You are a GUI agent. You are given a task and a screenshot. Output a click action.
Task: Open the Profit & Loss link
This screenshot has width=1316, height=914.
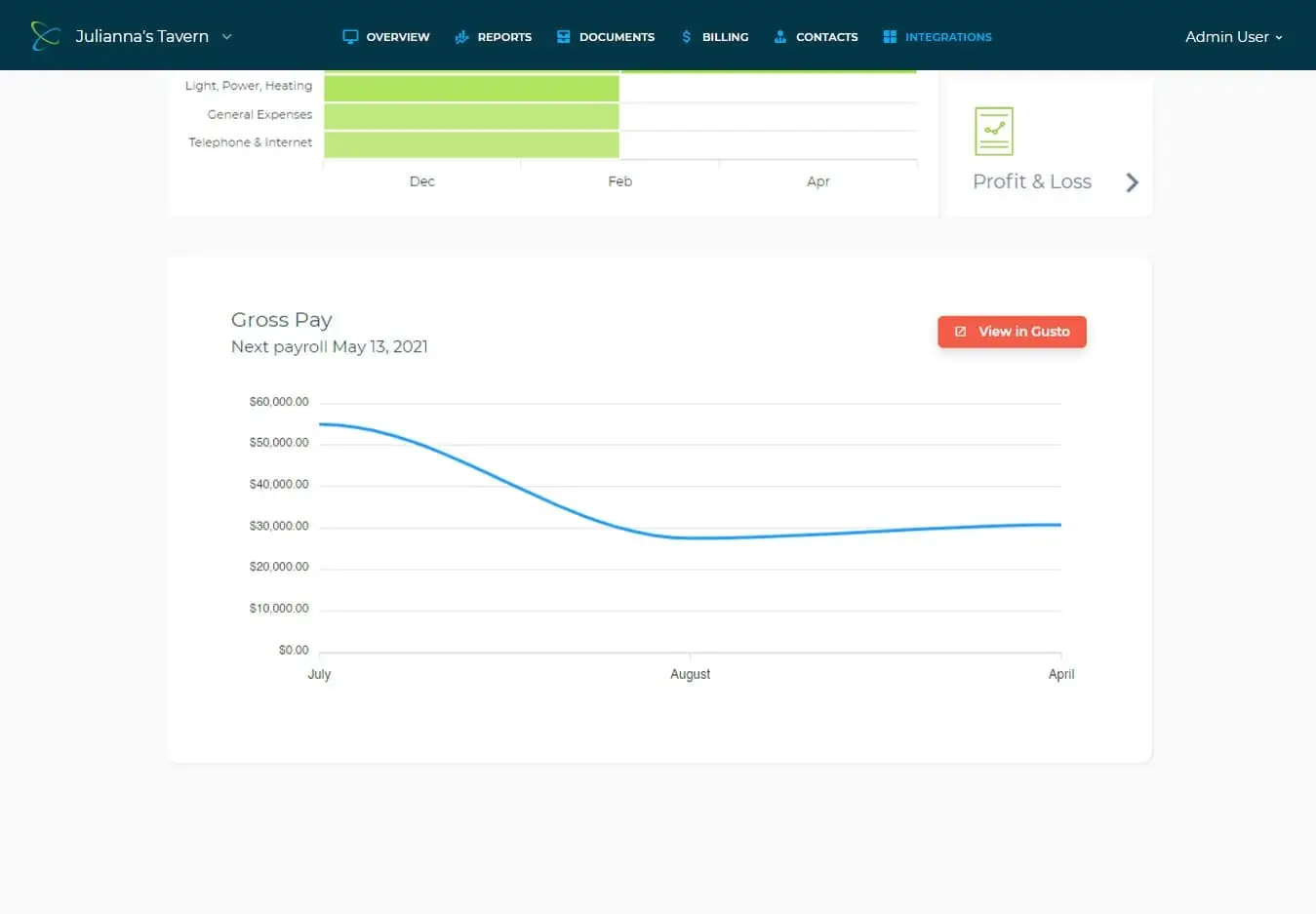1031,182
